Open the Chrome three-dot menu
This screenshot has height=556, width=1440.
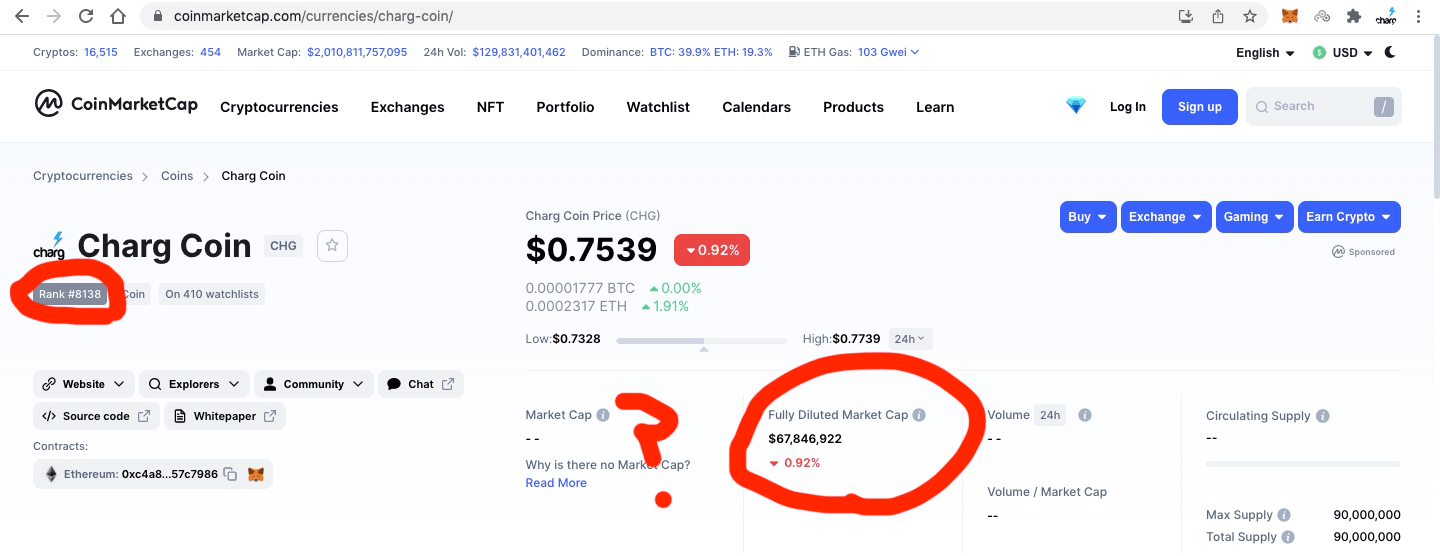(x=1419, y=16)
